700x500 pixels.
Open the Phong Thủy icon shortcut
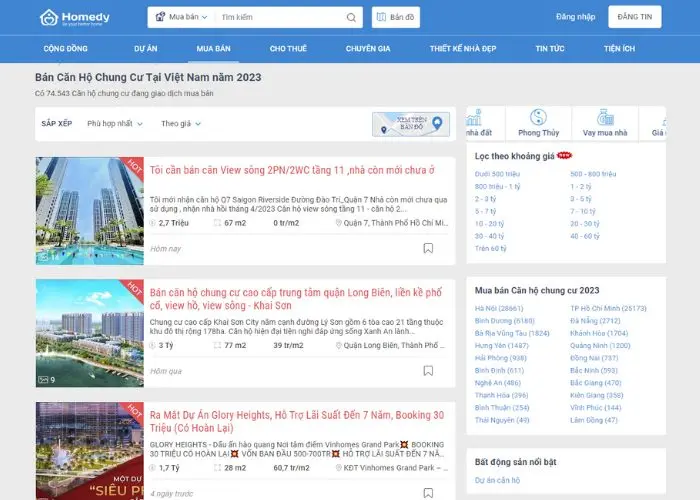pyautogui.click(x=538, y=123)
